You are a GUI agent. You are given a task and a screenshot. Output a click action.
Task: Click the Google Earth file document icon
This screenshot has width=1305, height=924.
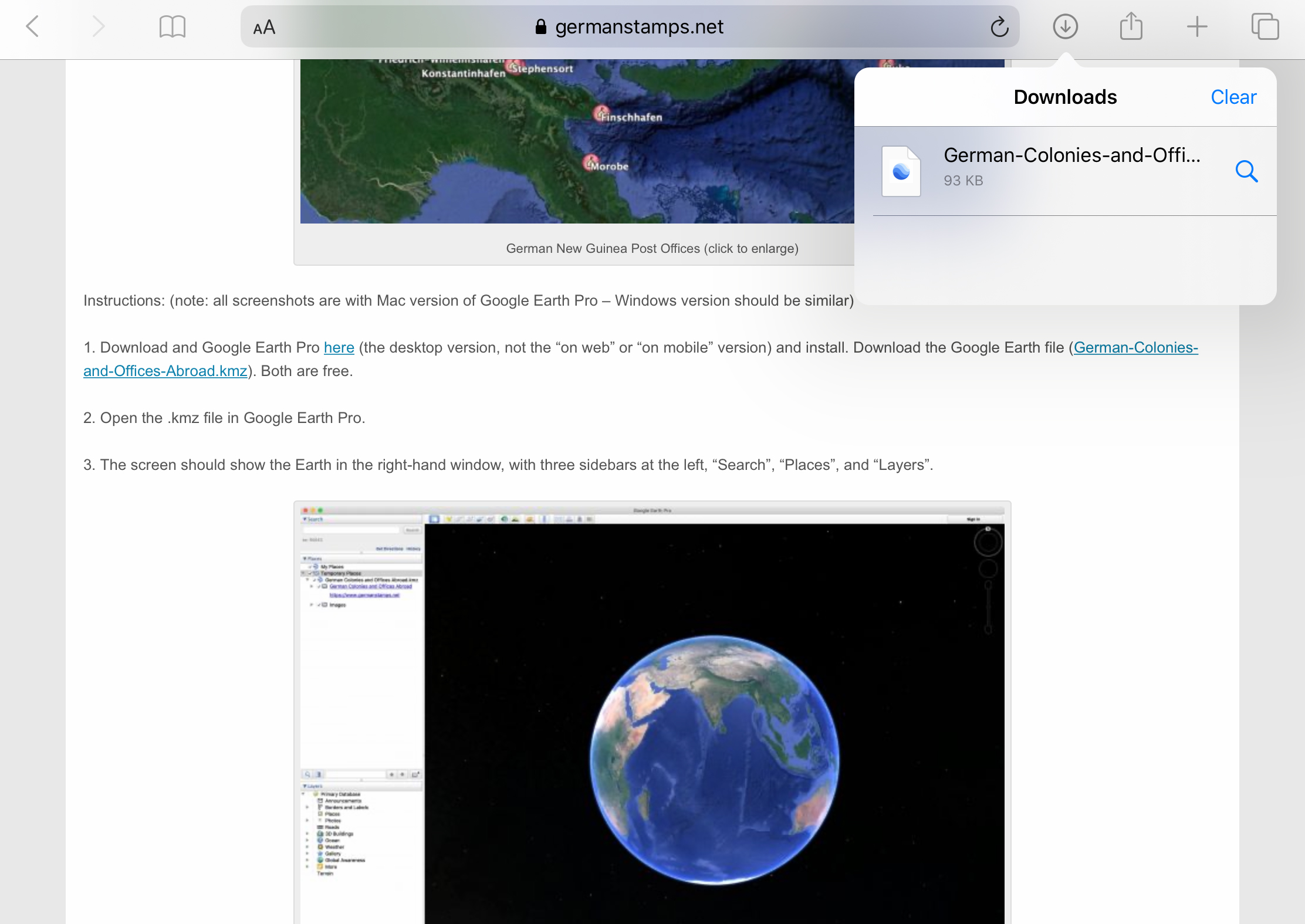point(901,171)
